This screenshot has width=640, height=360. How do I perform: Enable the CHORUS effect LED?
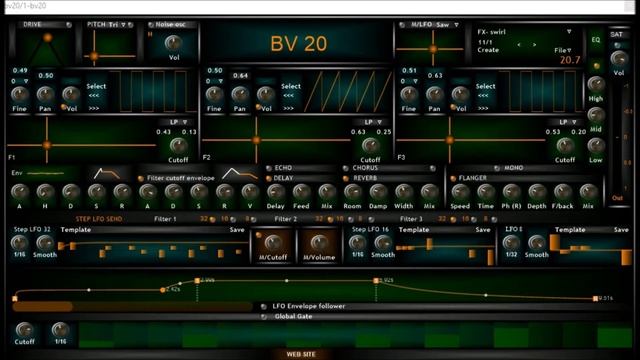[346, 168]
